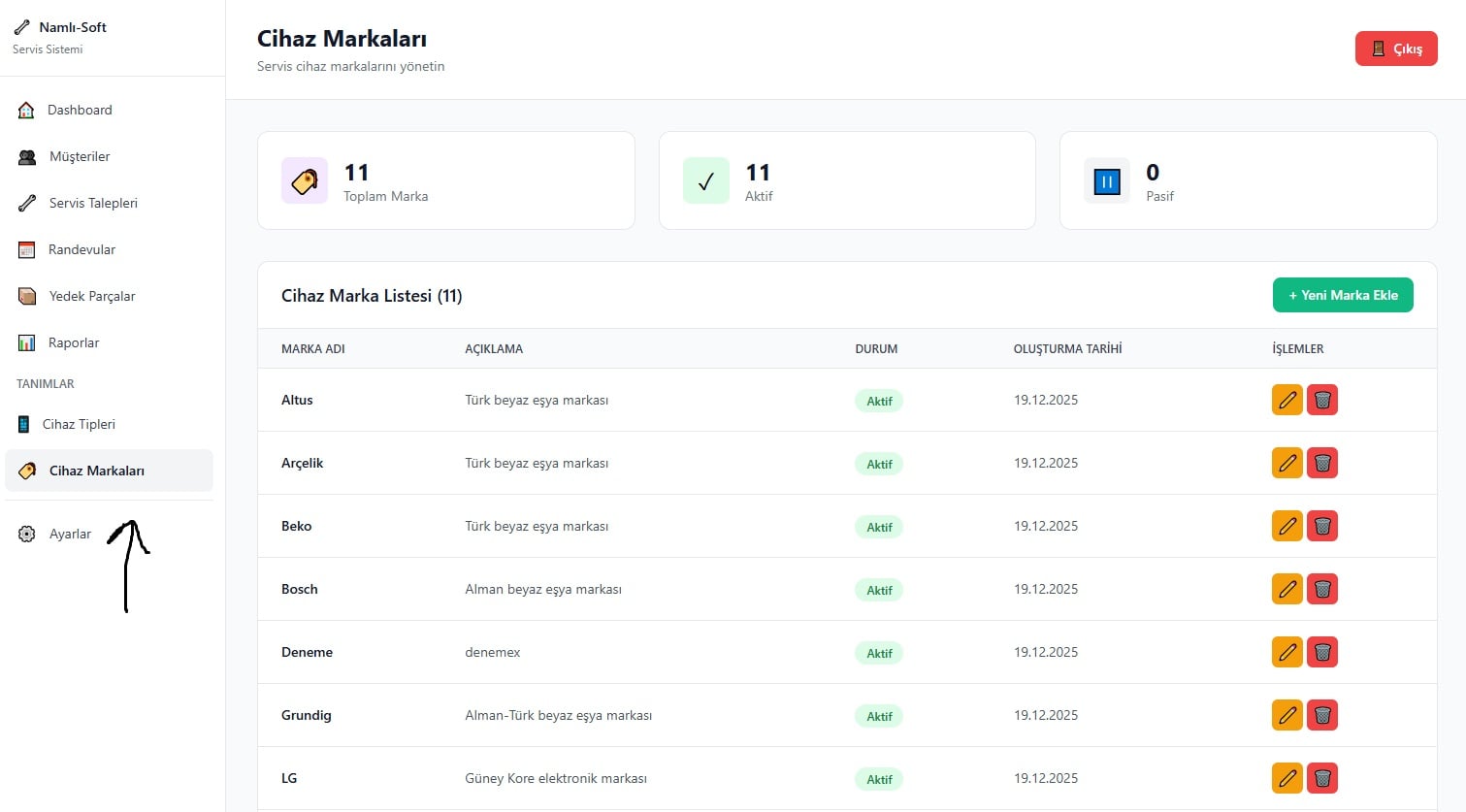Edit the LG brand entry
Image resolution: width=1466 pixels, height=812 pixels.
1287,778
